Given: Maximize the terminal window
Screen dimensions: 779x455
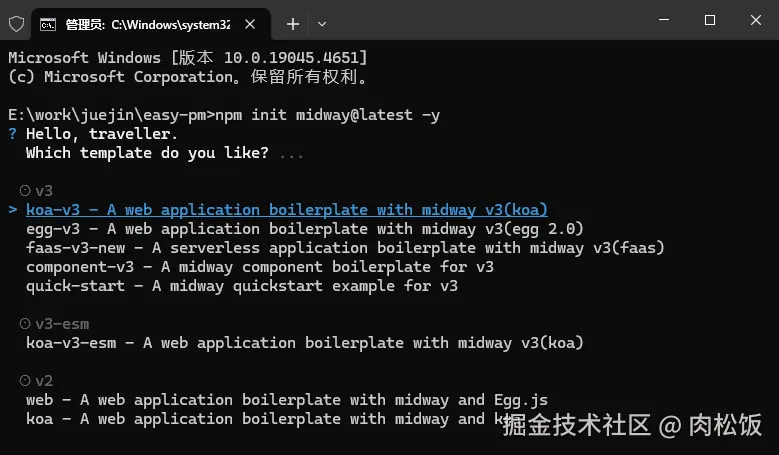Looking at the screenshot, I should point(710,20).
